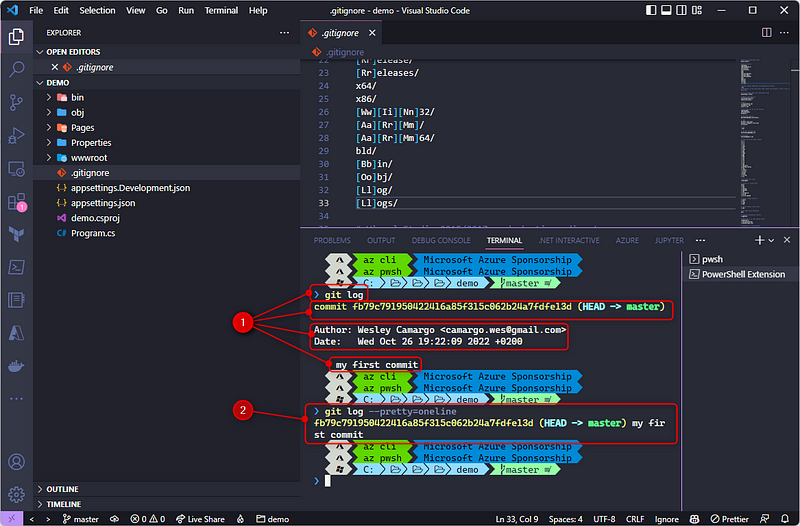This screenshot has width=800, height=526.
Task: Open the Search view in activity bar
Action: pos(16,69)
